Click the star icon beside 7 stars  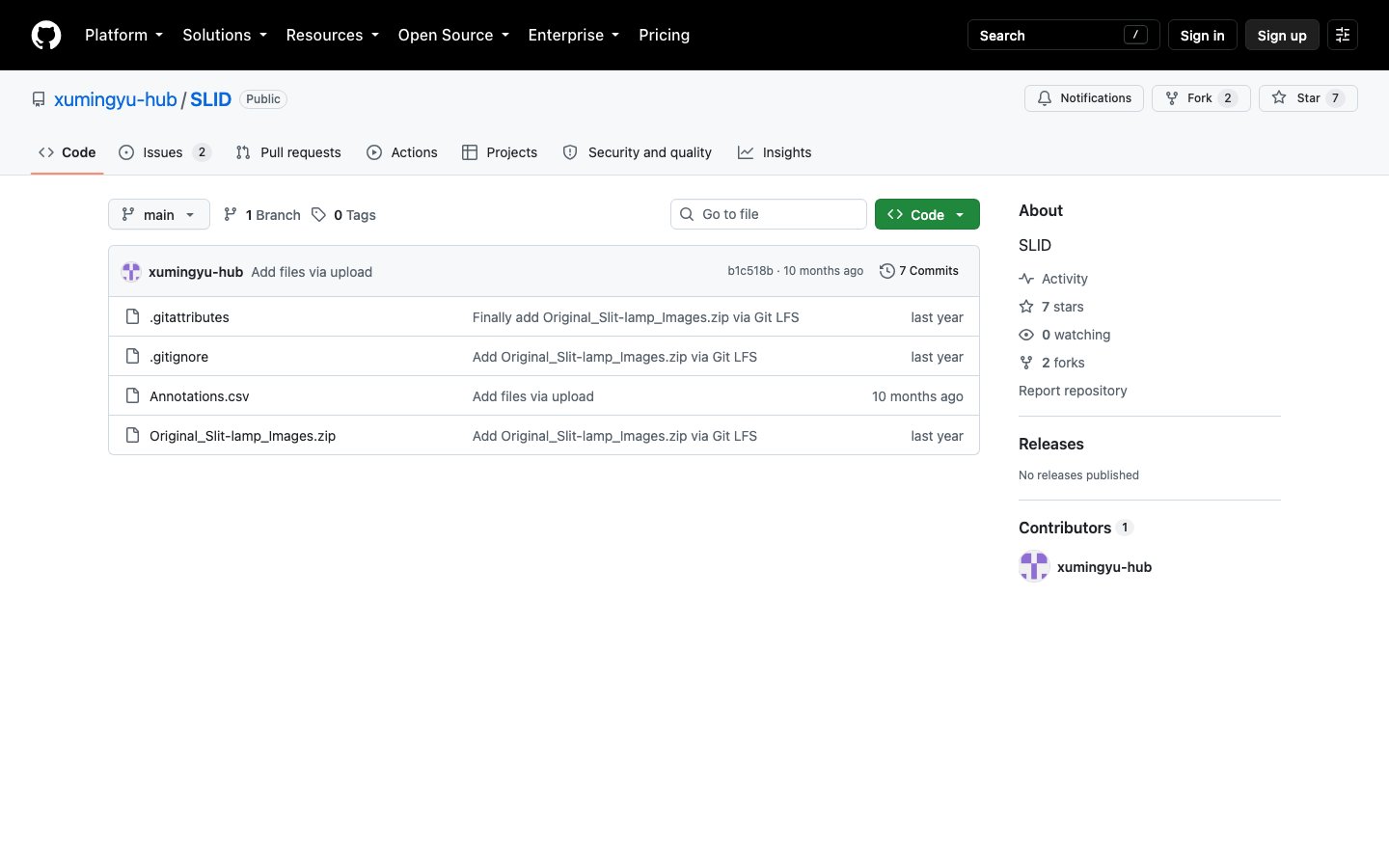pos(1026,307)
